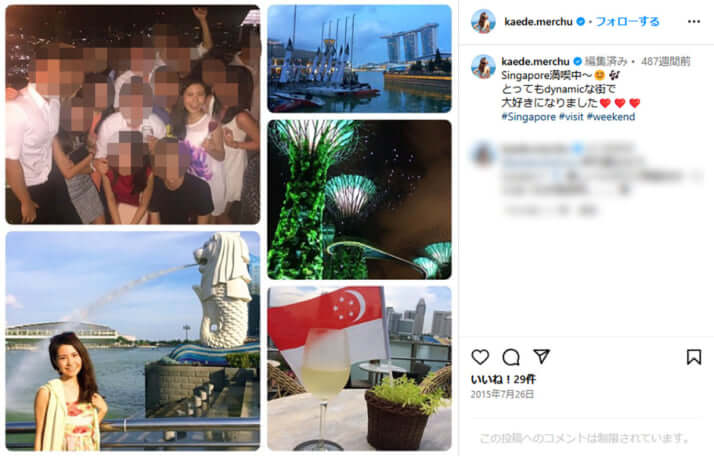Open the #visit hashtag
Viewport: 714px width, 456px height.
(x=571, y=117)
